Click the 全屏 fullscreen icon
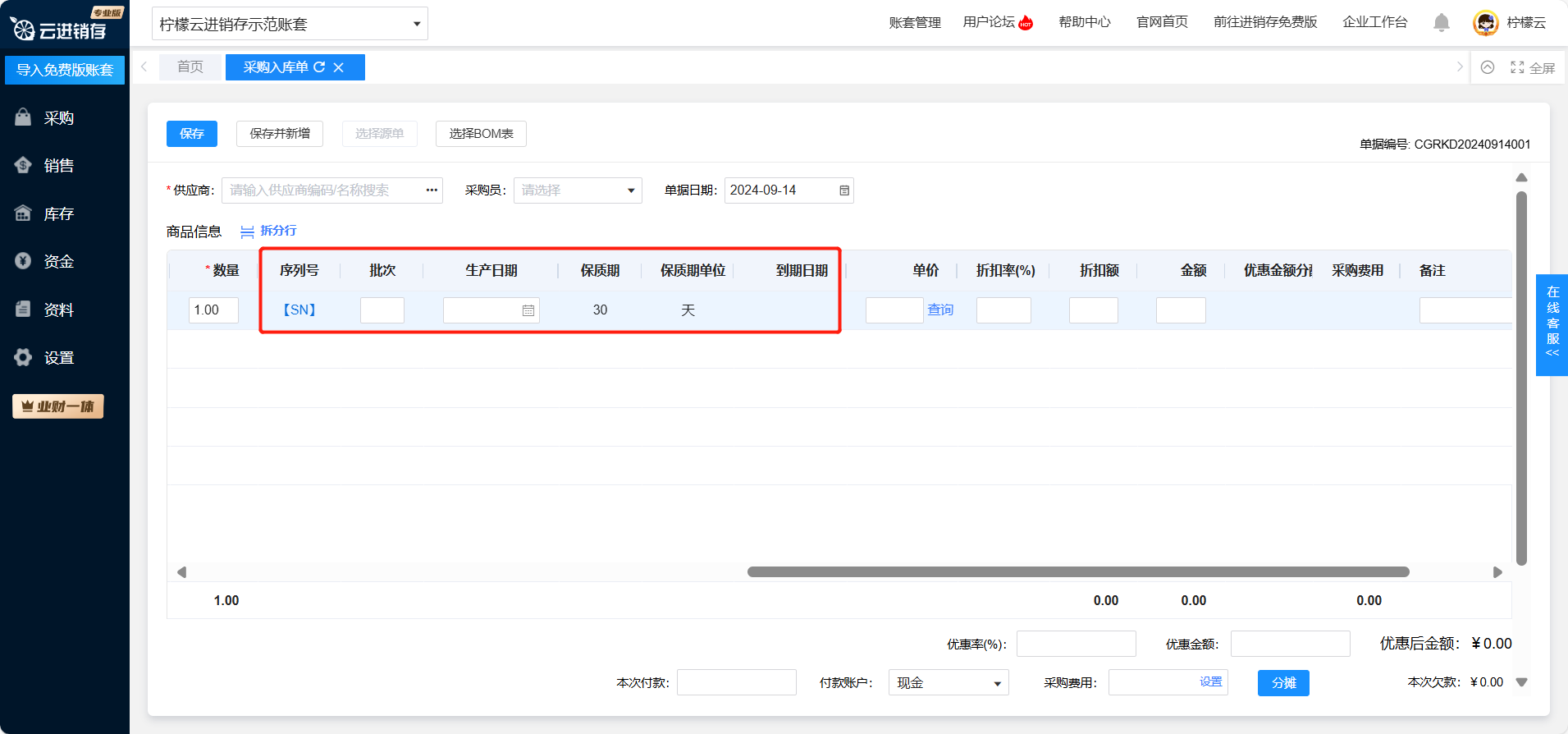 click(1517, 67)
